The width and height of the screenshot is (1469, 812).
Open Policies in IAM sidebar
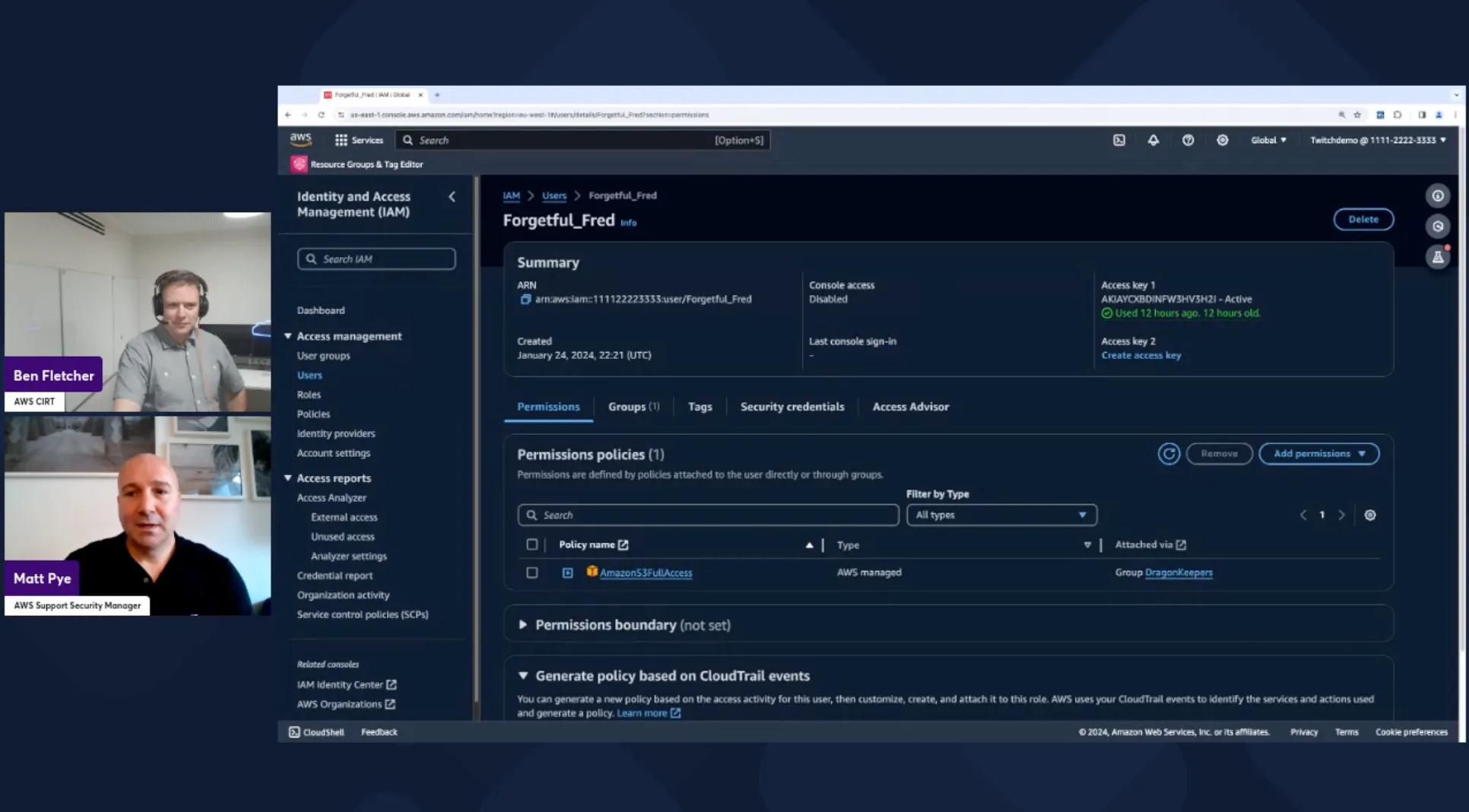click(x=313, y=414)
